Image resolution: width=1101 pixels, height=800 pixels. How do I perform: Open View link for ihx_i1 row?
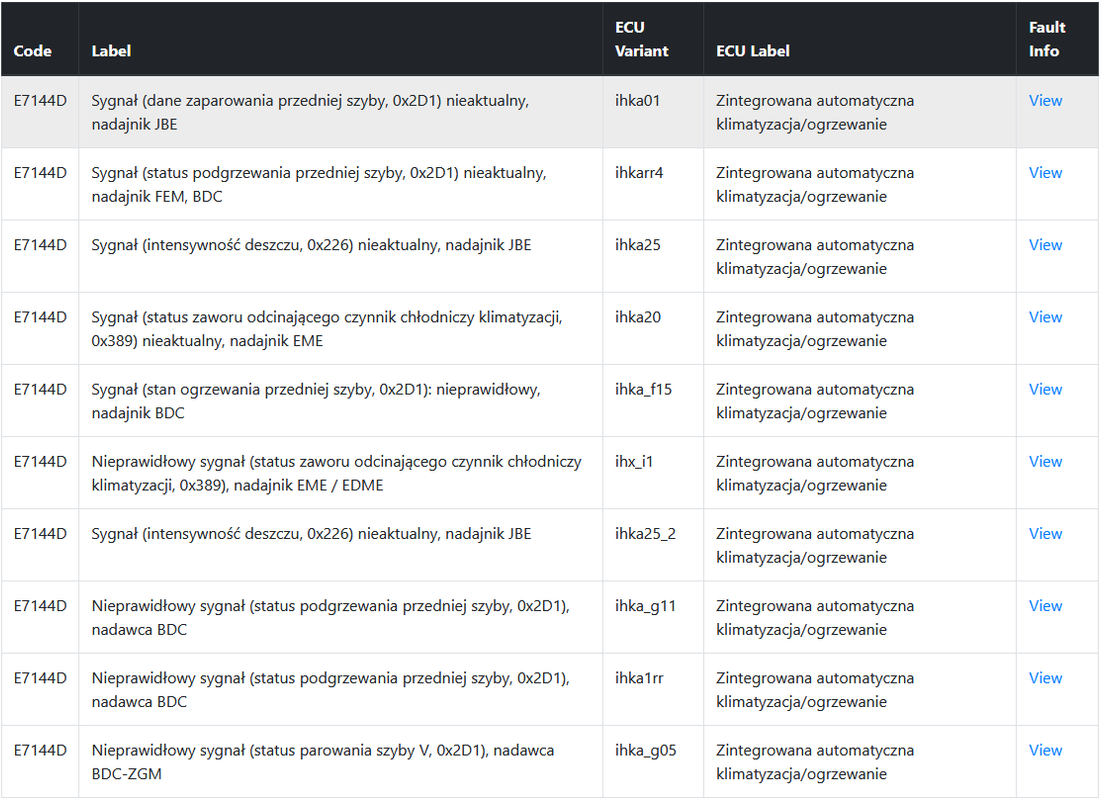click(x=1045, y=461)
